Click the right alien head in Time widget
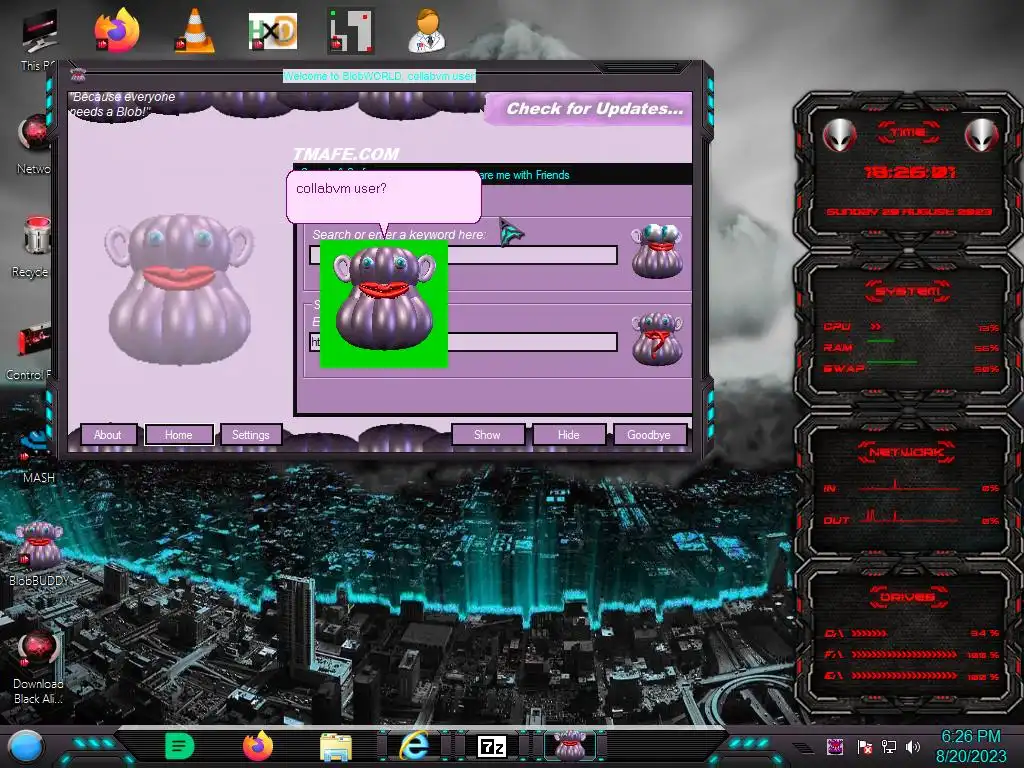This screenshot has width=1024, height=768. pyautogui.click(x=982, y=136)
